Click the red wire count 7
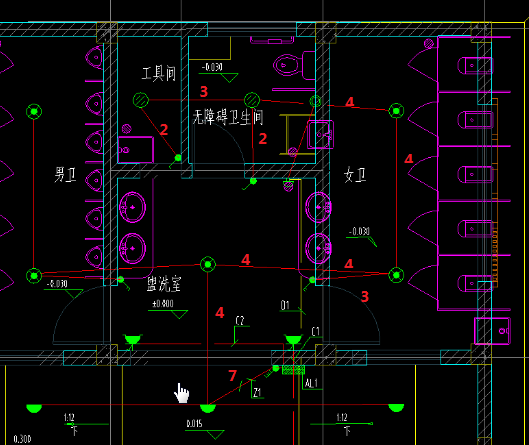The image size is (529, 445). 233,375
